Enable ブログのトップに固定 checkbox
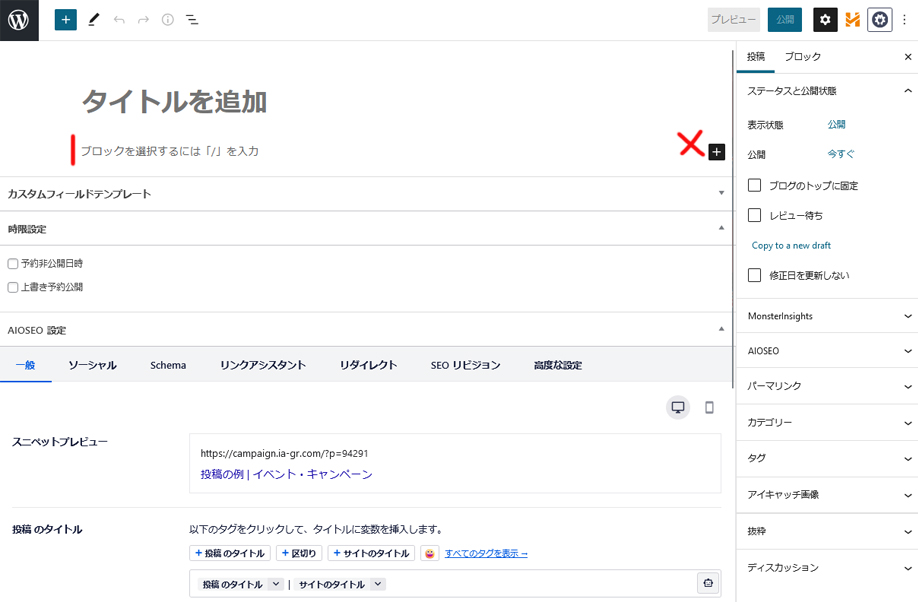918x602 pixels. pyautogui.click(x=755, y=185)
